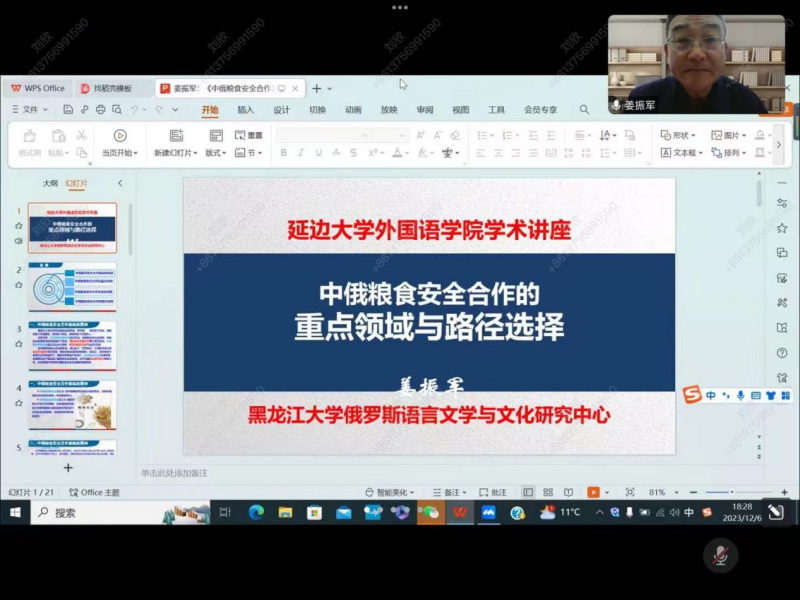Switch to the 视图 View tab
The image size is (800, 600).
(460, 110)
